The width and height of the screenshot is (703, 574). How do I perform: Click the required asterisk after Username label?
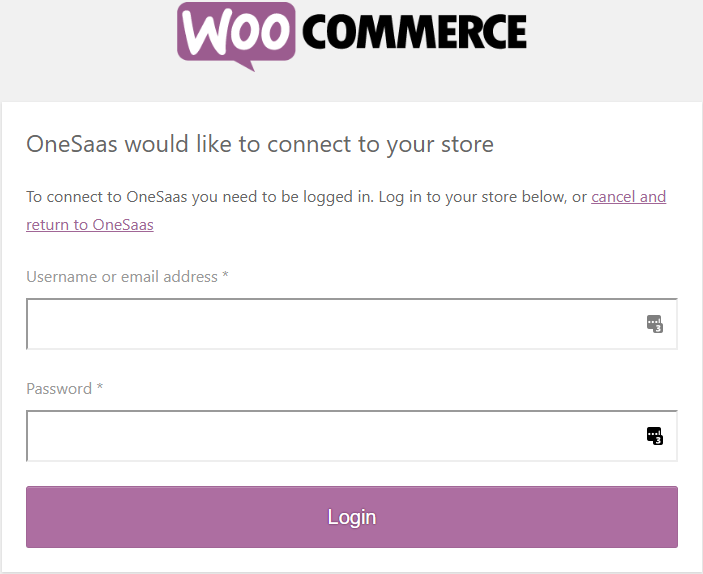pos(226,274)
